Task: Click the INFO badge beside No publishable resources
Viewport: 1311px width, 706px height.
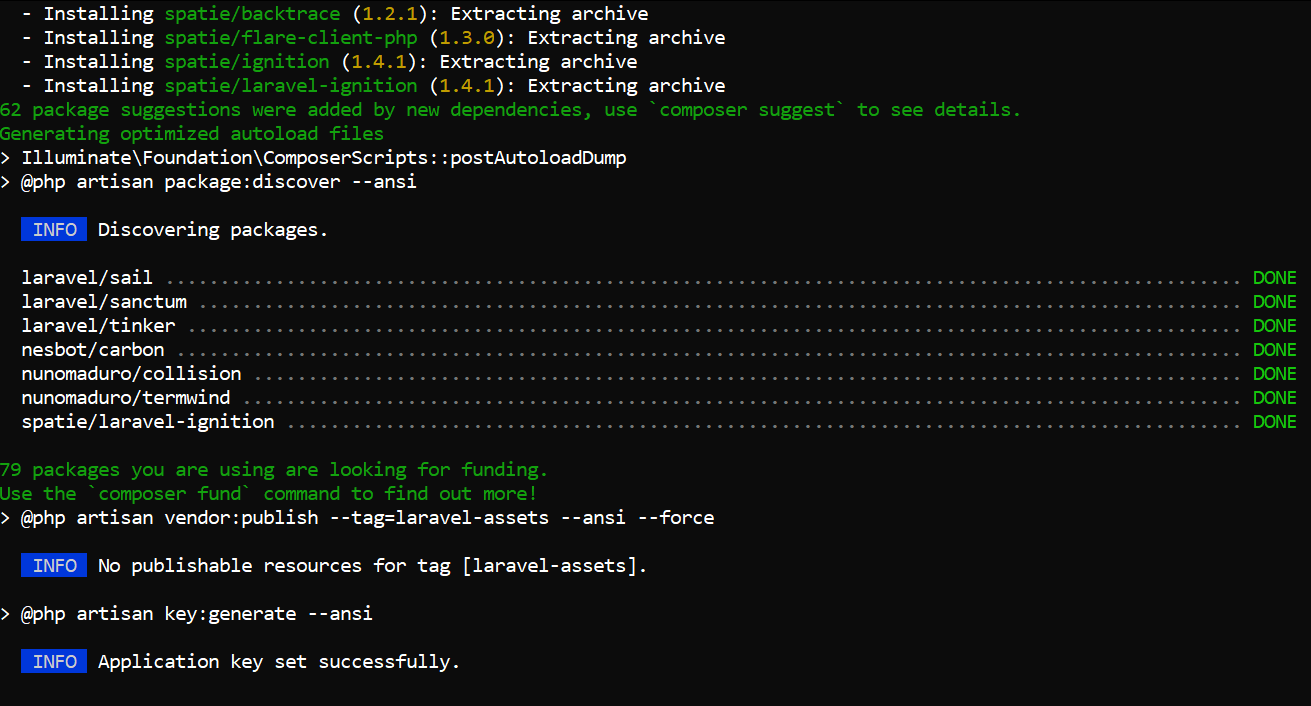Action: [x=54, y=566]
